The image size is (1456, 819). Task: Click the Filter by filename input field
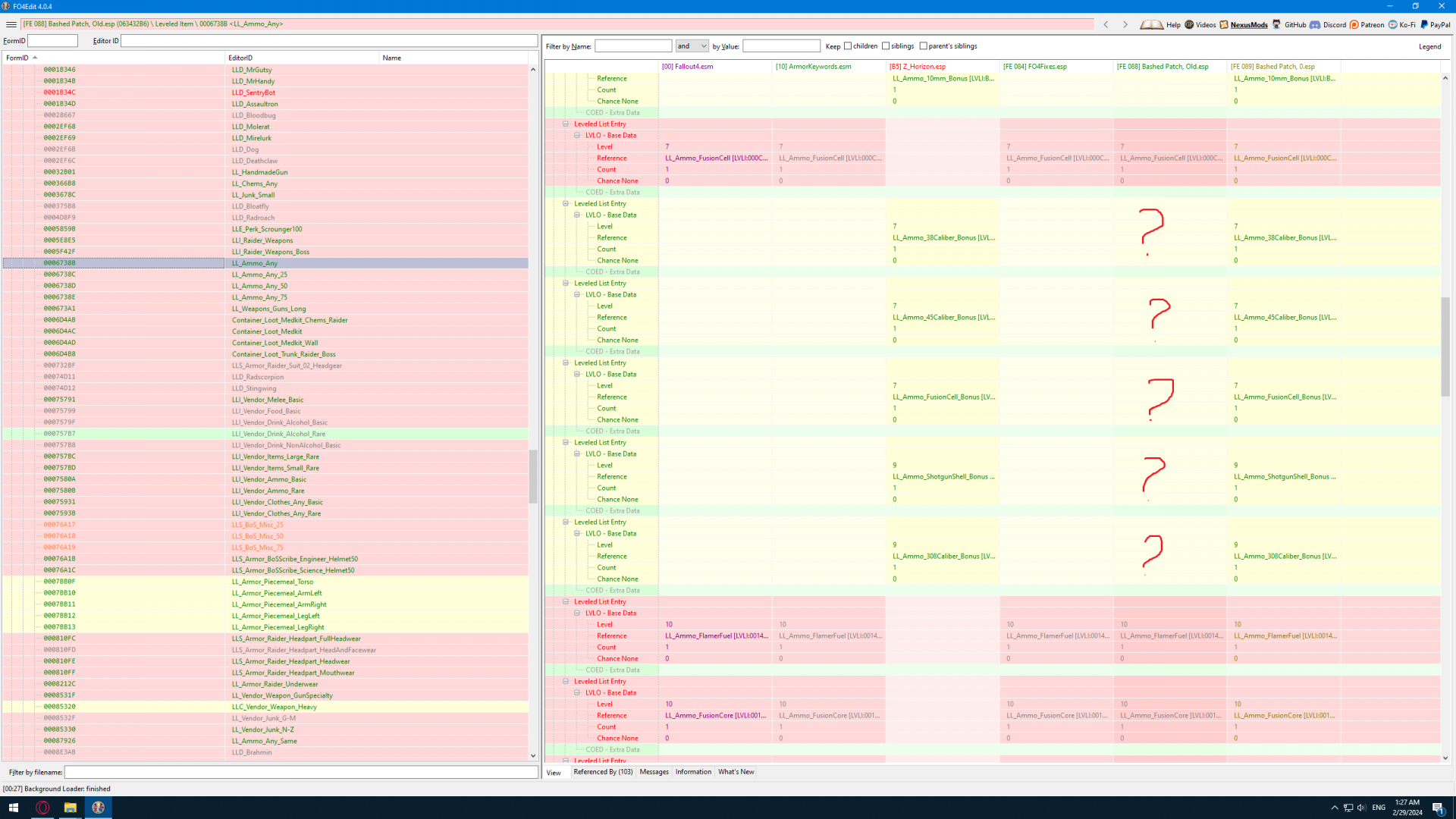click(300, 772)
